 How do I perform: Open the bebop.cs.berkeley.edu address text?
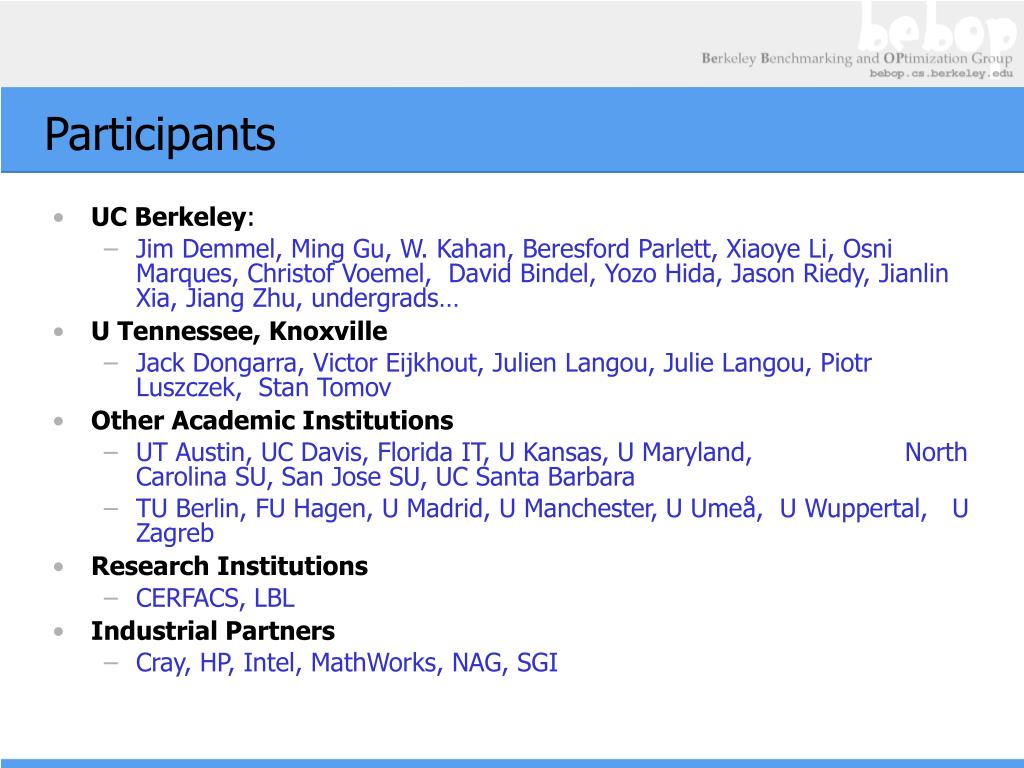pyautogui.click(x=941, y=73)
